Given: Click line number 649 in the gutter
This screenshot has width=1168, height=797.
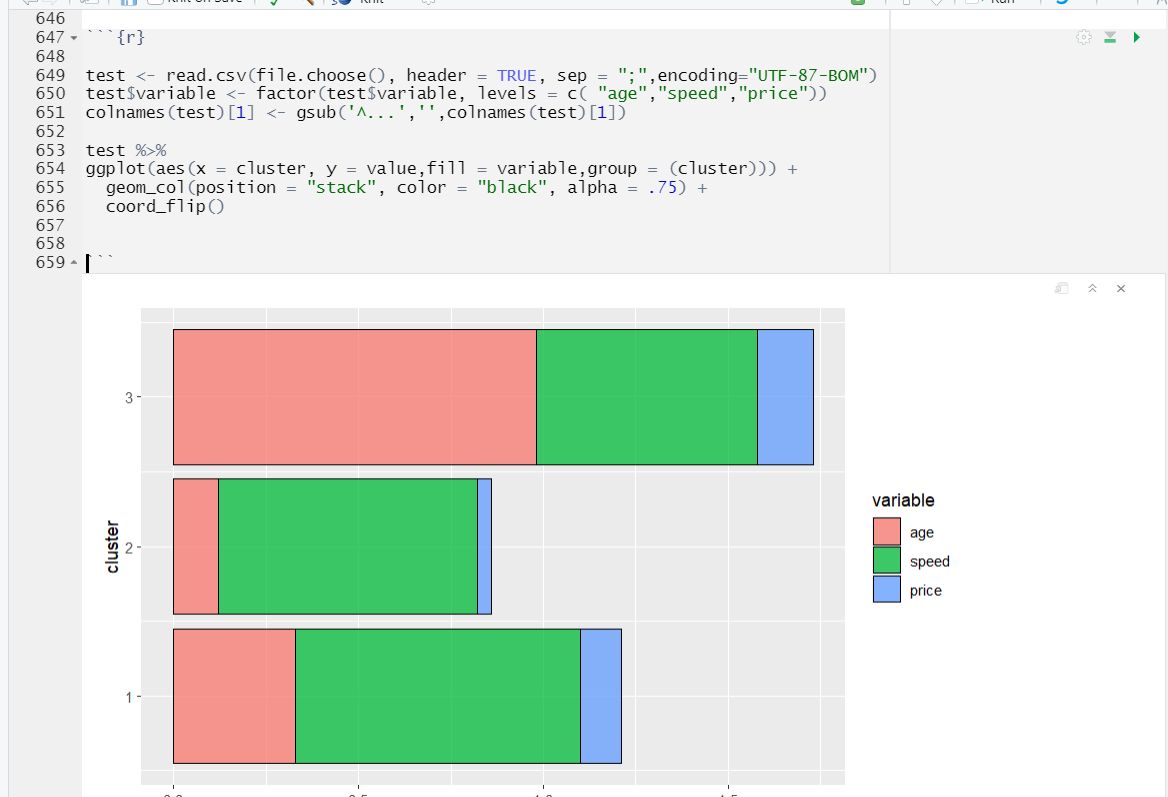Looking at the screenshot, I should tap(50, 75).
